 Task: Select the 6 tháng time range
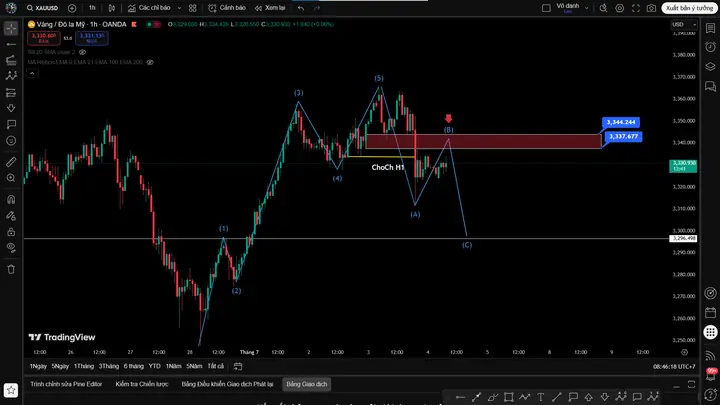(134, 366)
